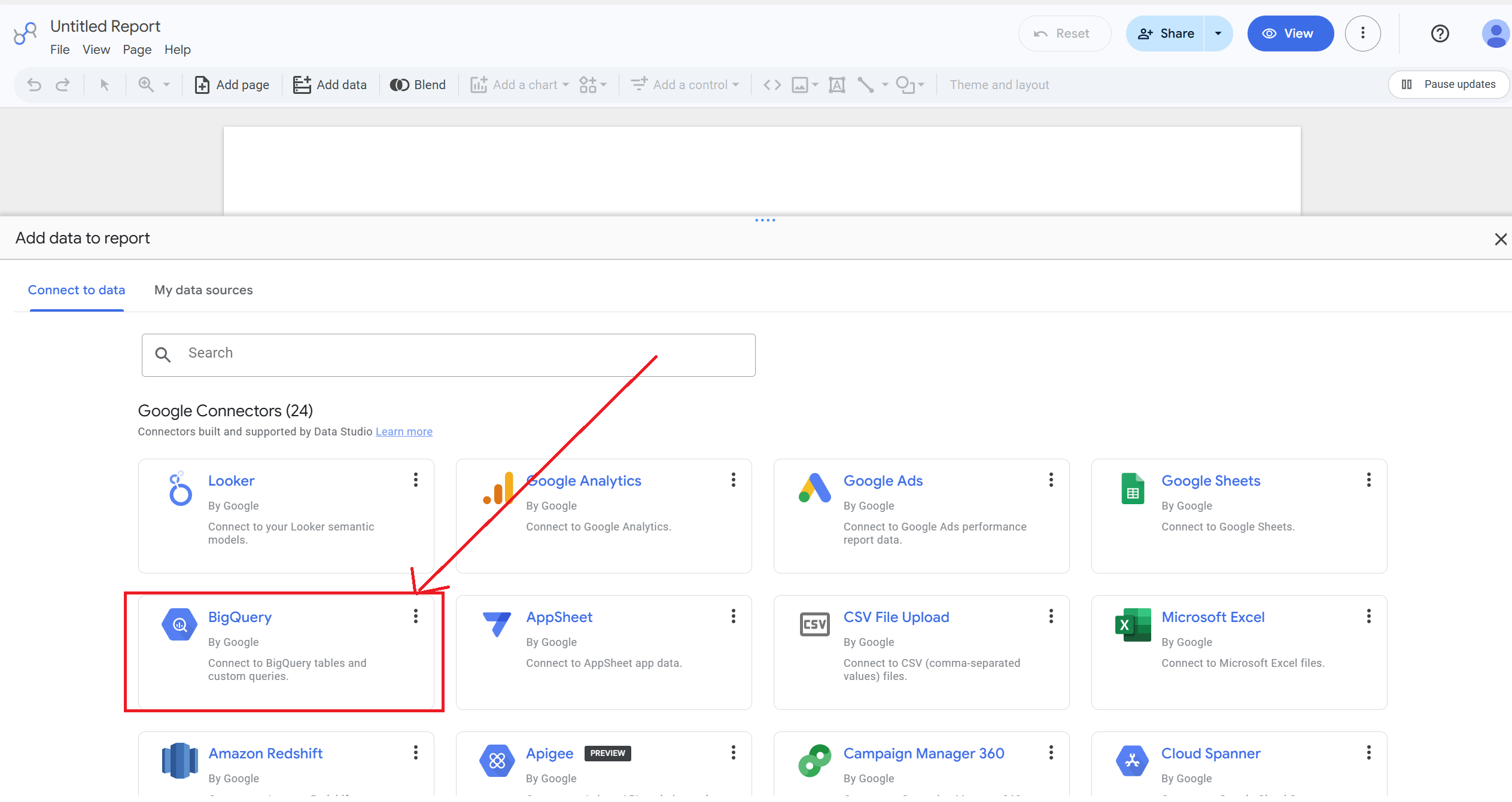The image size is (1512, 802).
Task: Click the Cloud Spanner connector title
Action: pos(1210,754)
